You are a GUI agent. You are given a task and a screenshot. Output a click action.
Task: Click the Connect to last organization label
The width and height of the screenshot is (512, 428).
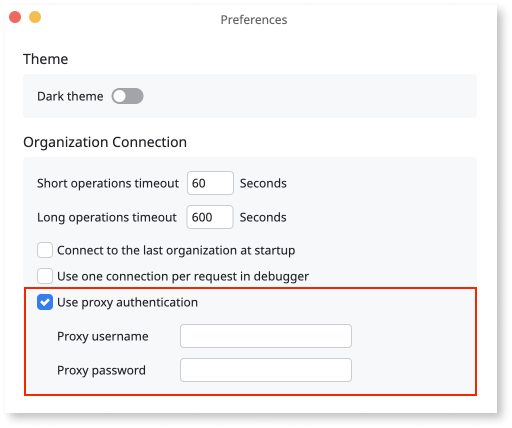point(176,251)
